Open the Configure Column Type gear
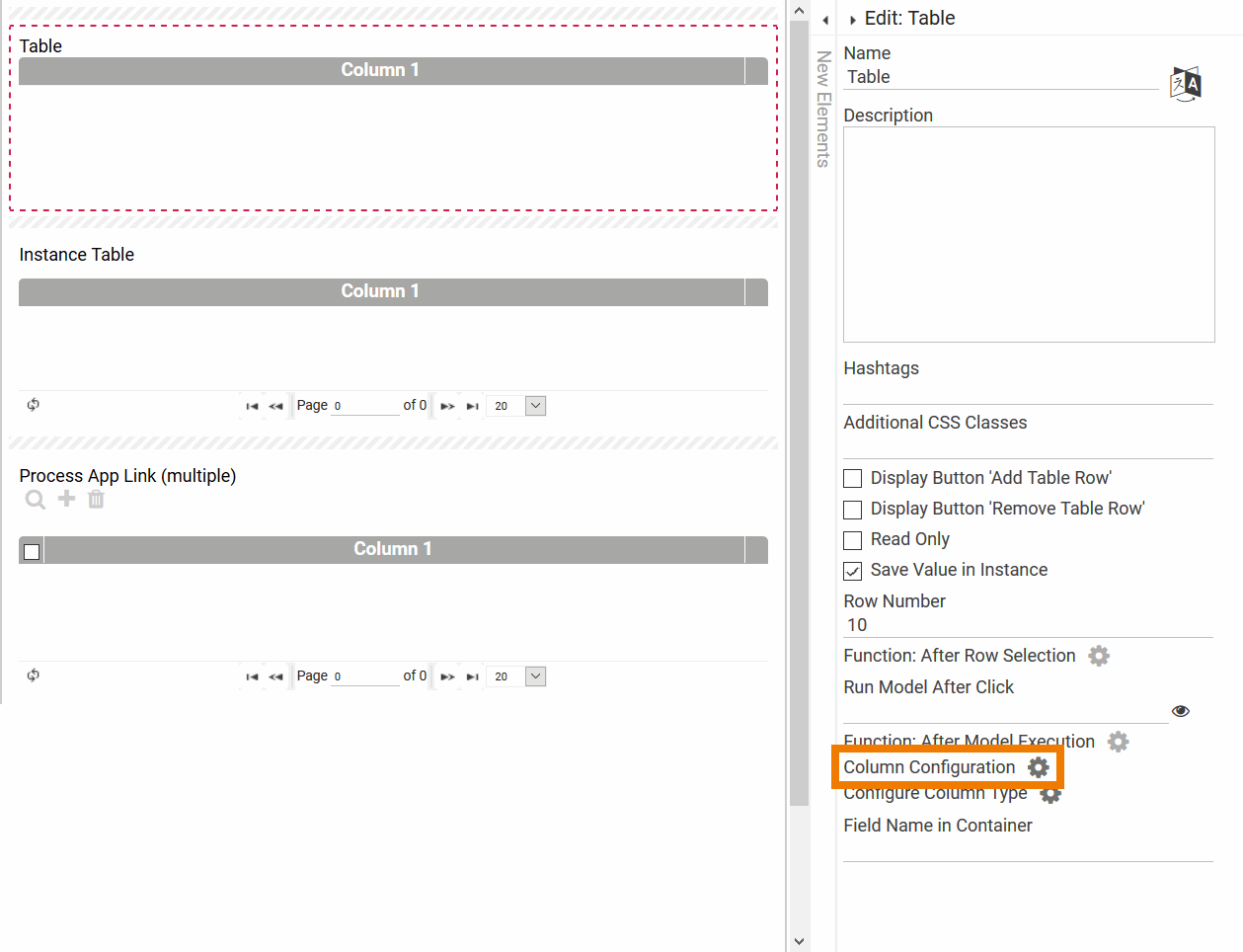The image size is (1243, 952). click(x=1050, y=794)
